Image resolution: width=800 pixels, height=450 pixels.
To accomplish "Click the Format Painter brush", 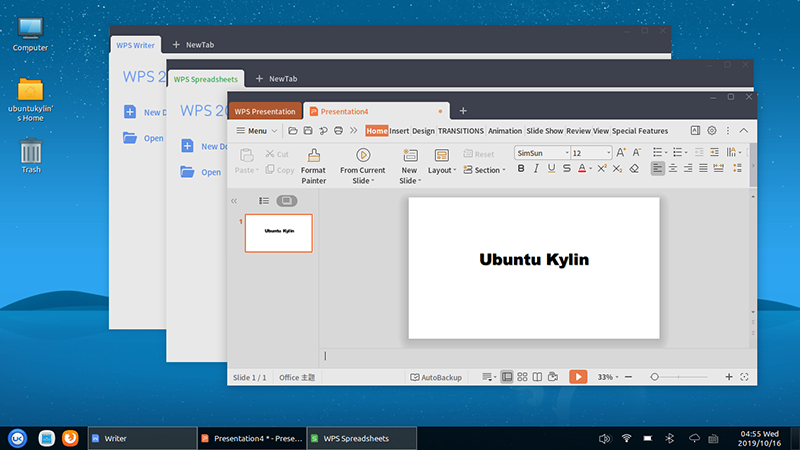I will pyautogui.click(x=314, y=155).
